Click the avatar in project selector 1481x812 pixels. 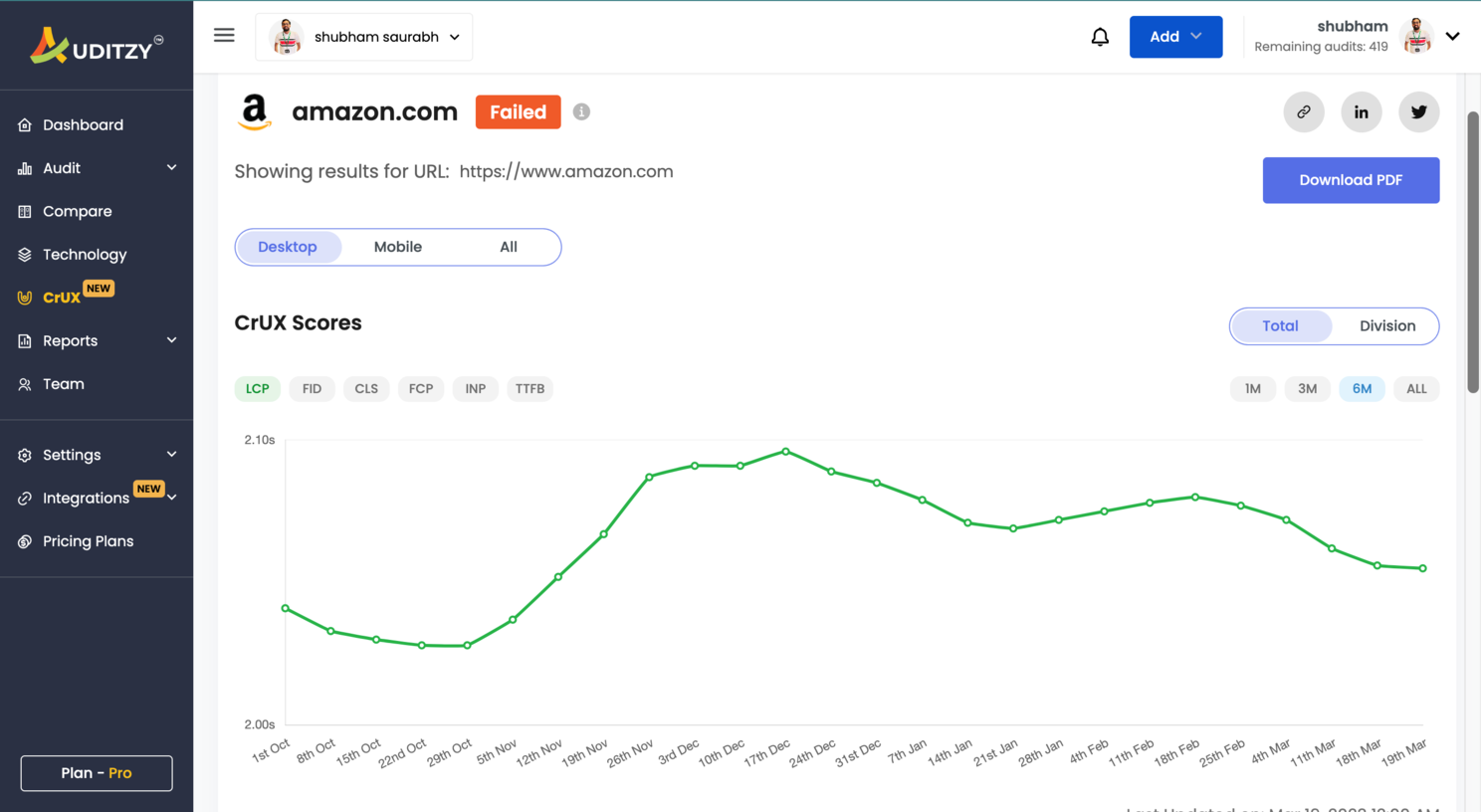(287, 37)
